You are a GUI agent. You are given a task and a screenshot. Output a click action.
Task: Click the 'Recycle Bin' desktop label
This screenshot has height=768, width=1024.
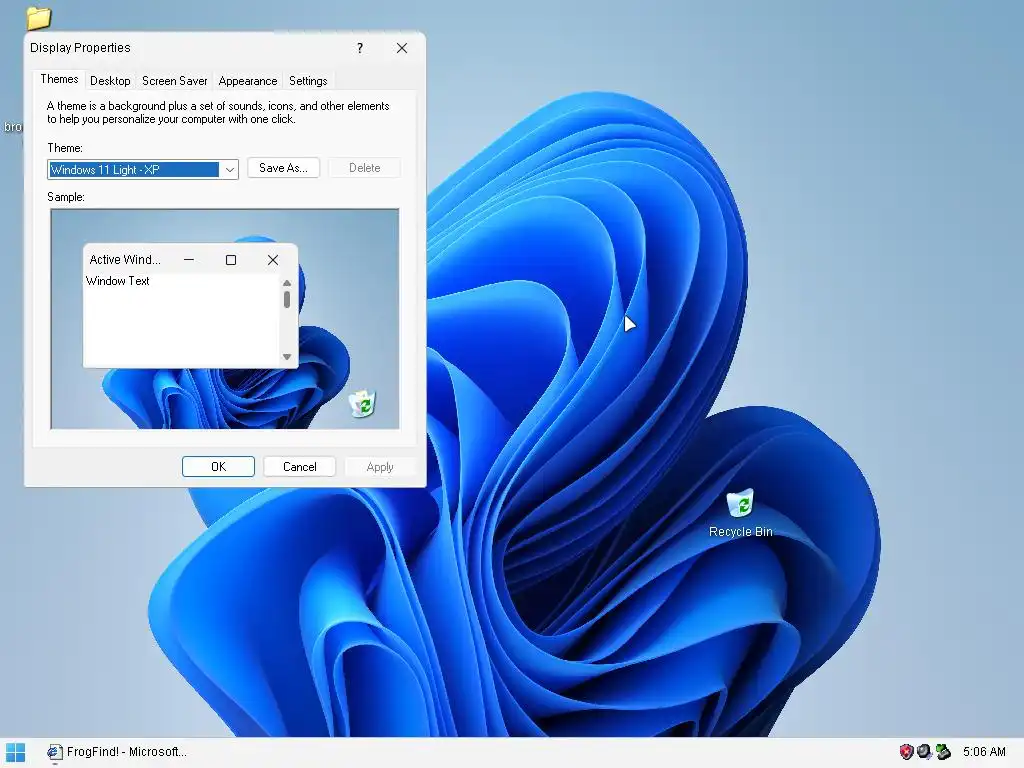click(x=741, y=532)
